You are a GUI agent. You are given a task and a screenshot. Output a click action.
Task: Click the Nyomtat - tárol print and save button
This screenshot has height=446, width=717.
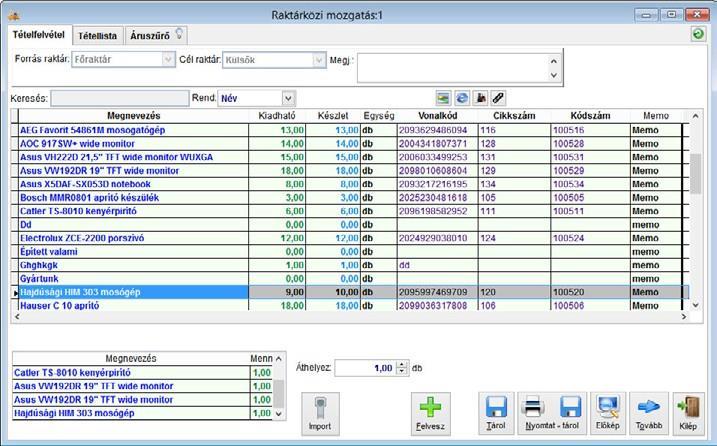[x=552, y=414]
